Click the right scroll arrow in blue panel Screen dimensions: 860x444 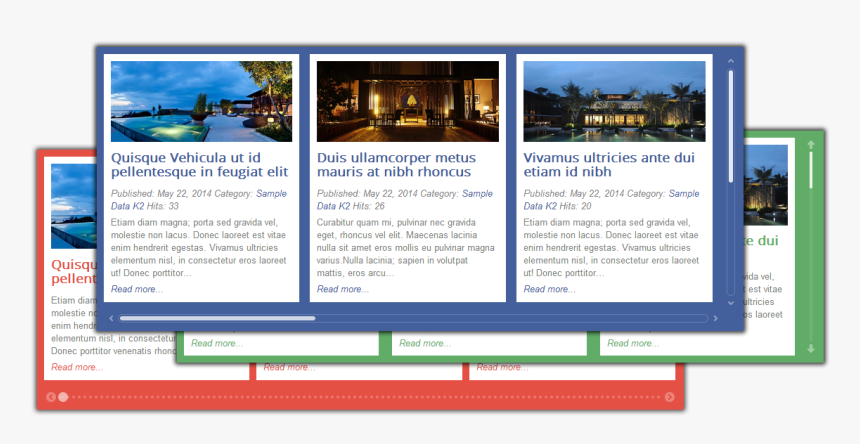pyautogui.click(x=715, y=318)
